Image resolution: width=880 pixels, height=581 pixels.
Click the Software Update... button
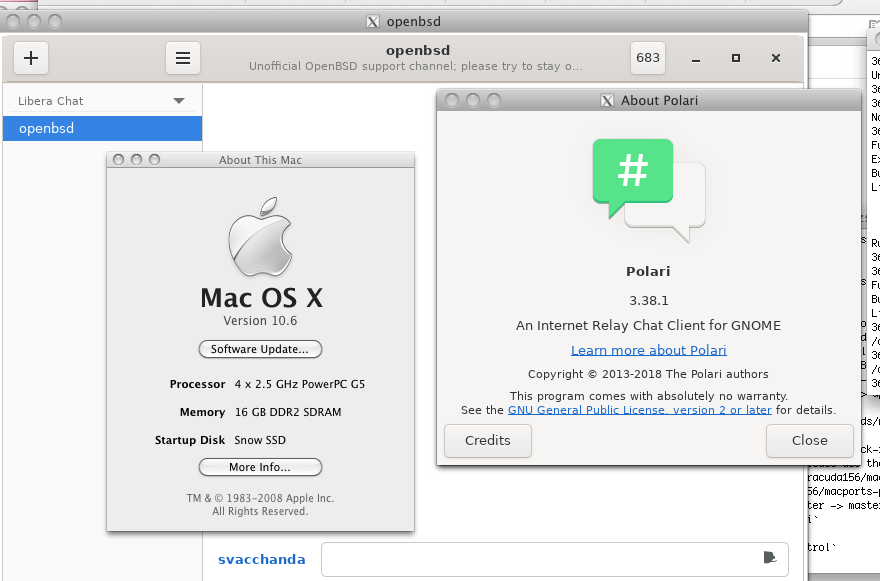point(260,349)
